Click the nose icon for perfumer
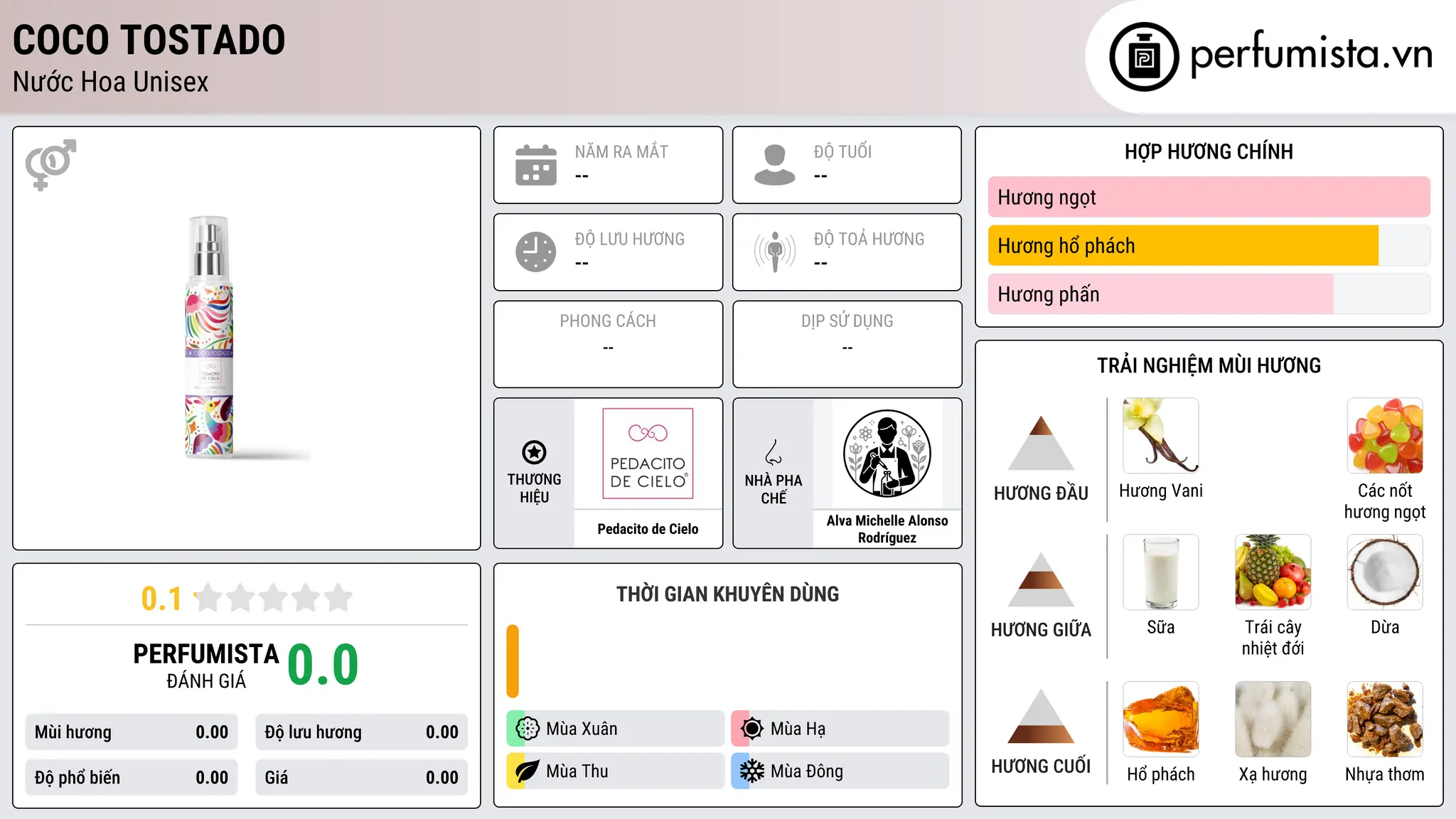The height and width of the screenshot is (819, 1456). tap(773, 452)
